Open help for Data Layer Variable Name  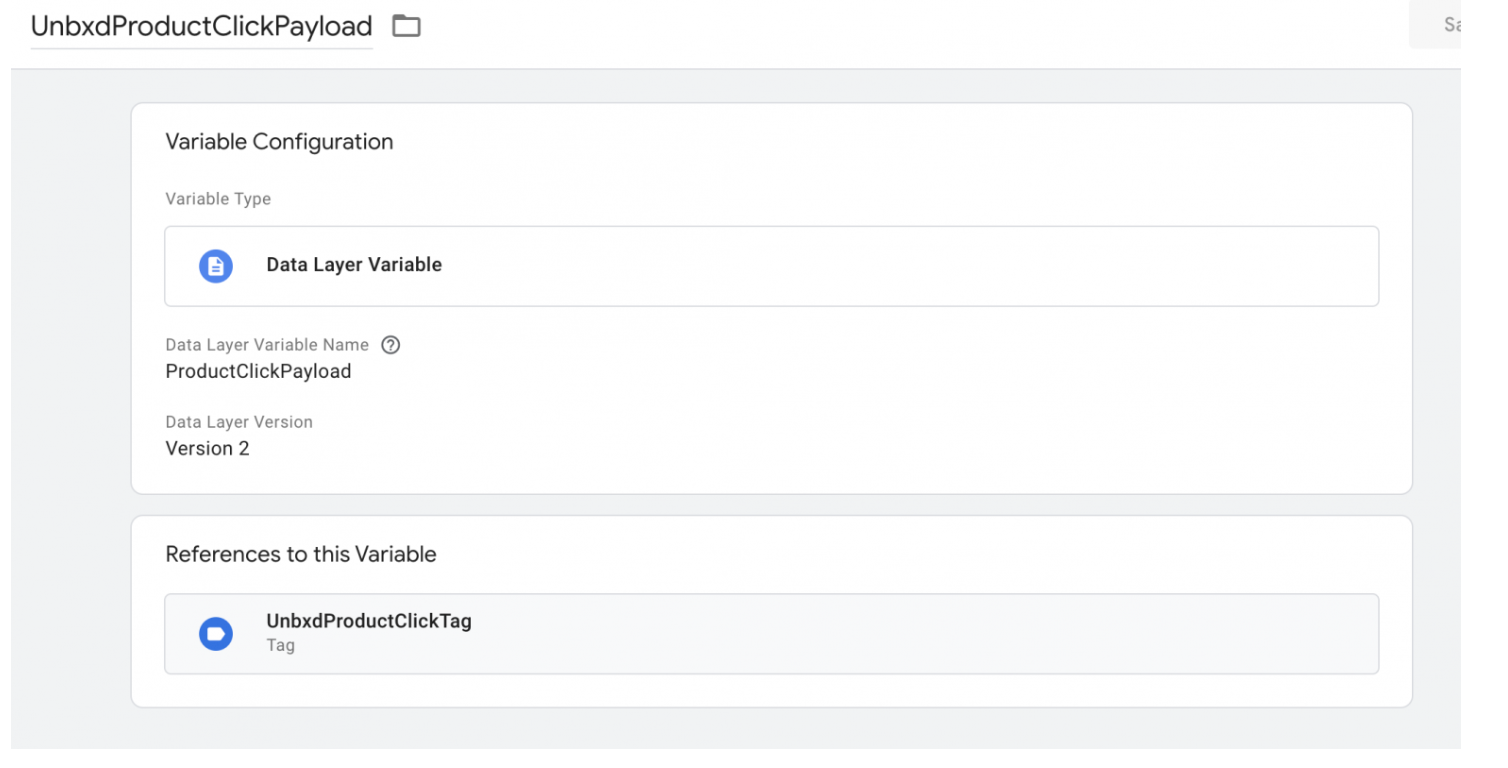point(391,345)
